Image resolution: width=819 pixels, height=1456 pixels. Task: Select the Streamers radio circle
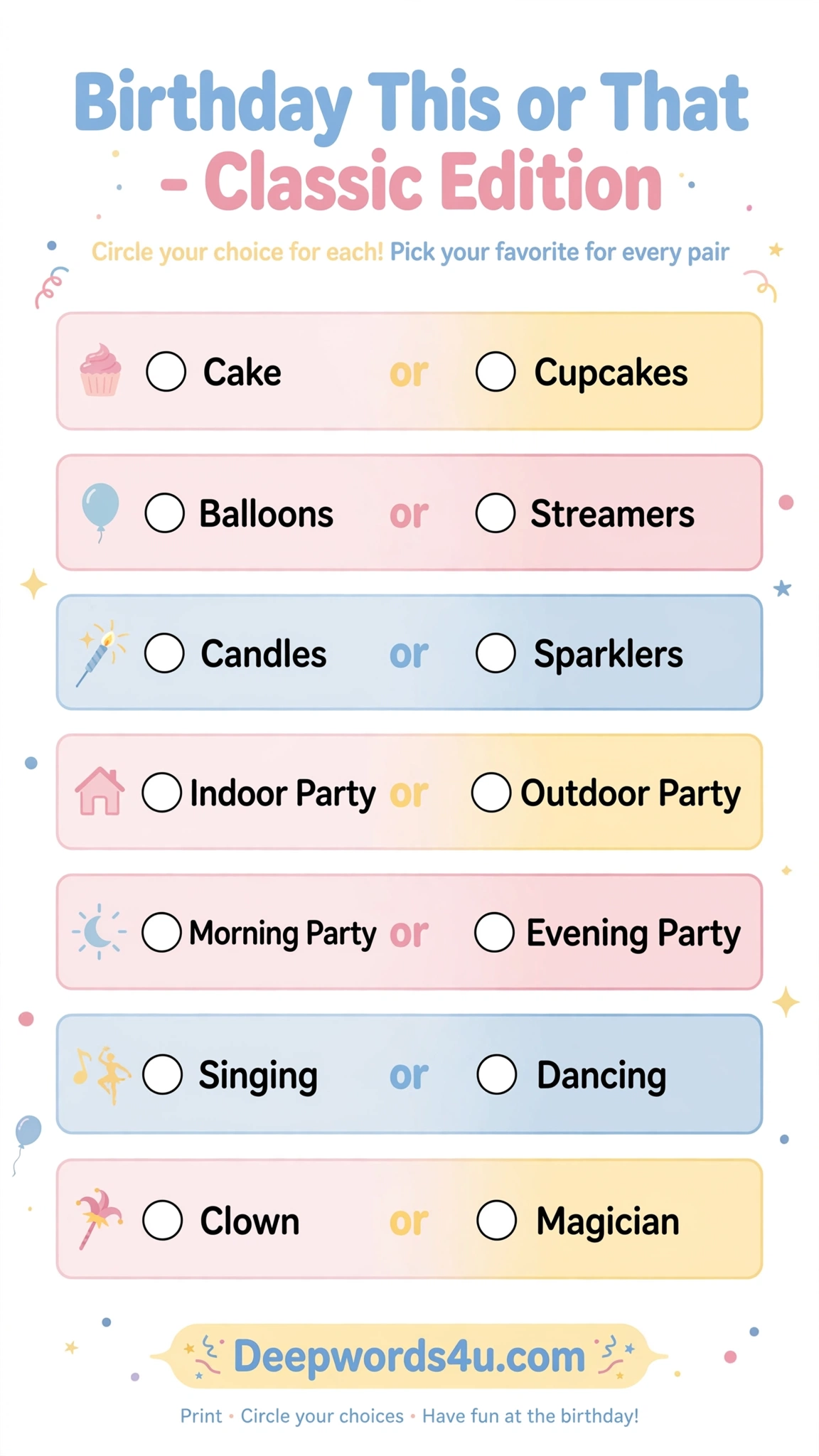coord(496,513)
